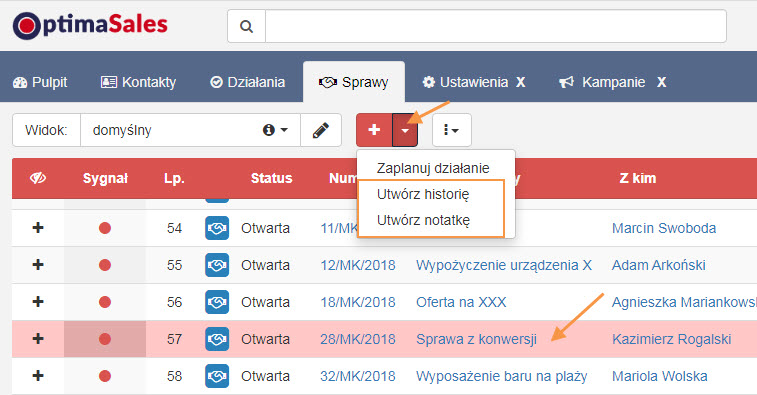Click the Otwarta status in row 54
Viewport: 757px width, 395px height.
tap(265, 228)
